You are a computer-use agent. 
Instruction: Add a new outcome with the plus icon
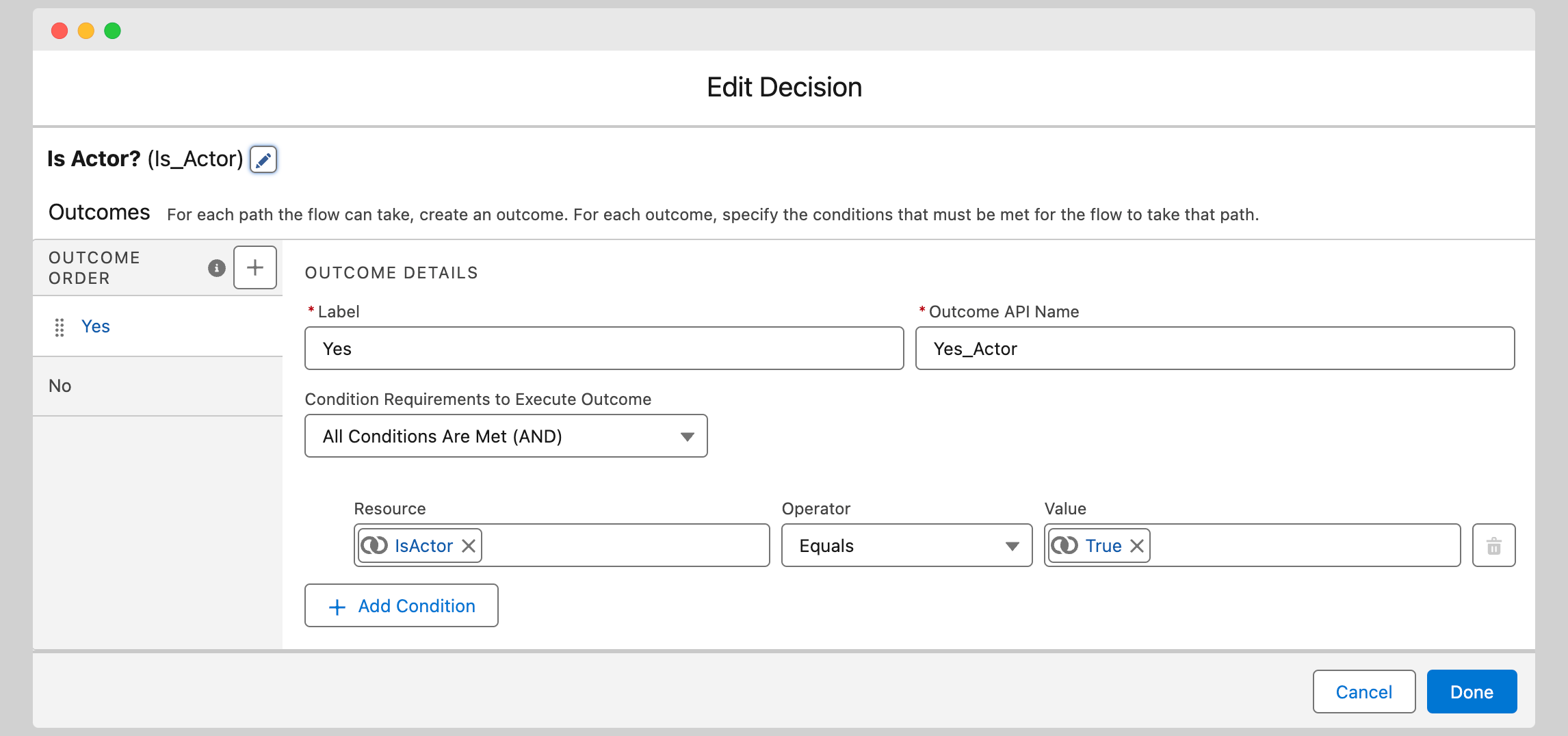[255, 267]
